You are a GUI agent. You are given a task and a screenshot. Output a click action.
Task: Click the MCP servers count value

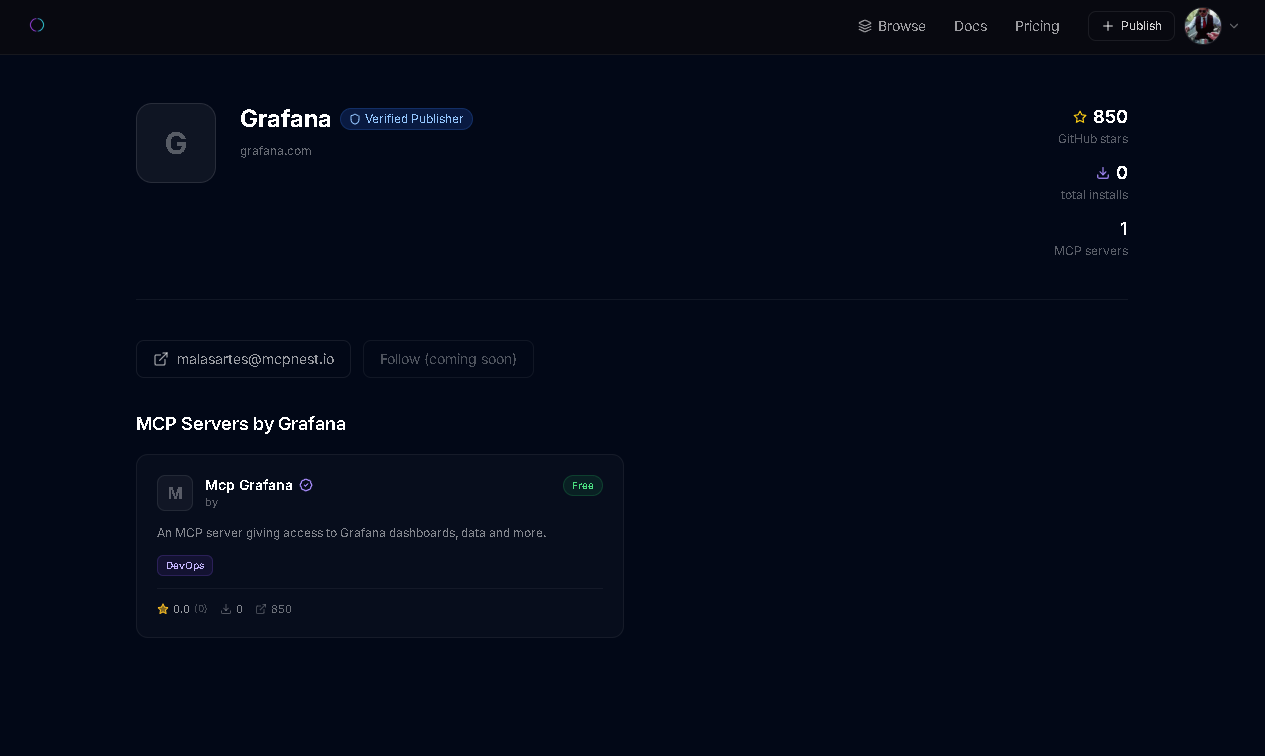pyautogui.click(x=1123, y=229)
